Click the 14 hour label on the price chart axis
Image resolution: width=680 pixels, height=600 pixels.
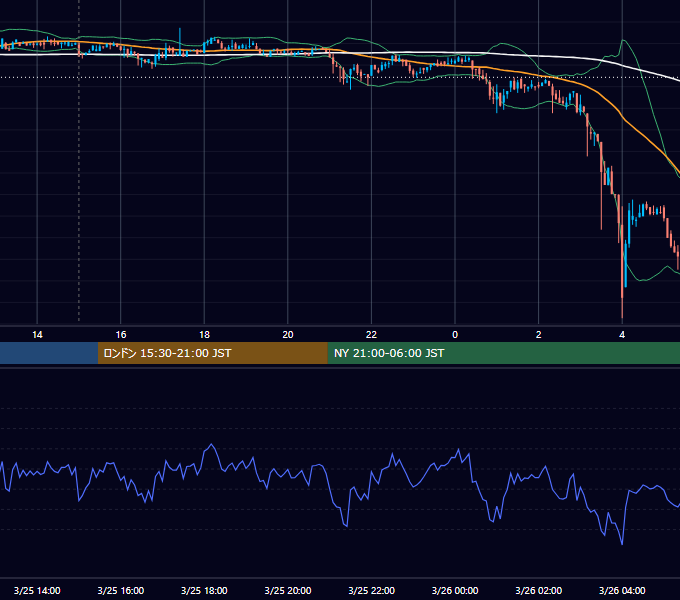37,335
